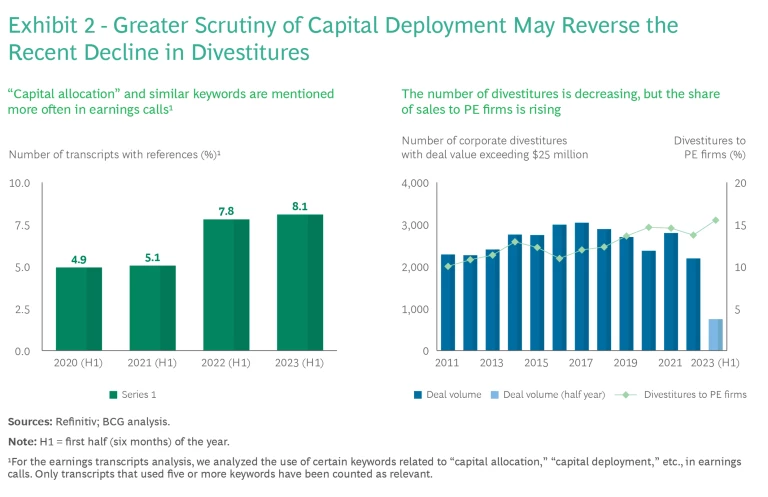Click the 2019 x-axis label
The image size is (768, 497).
[626, 362]
